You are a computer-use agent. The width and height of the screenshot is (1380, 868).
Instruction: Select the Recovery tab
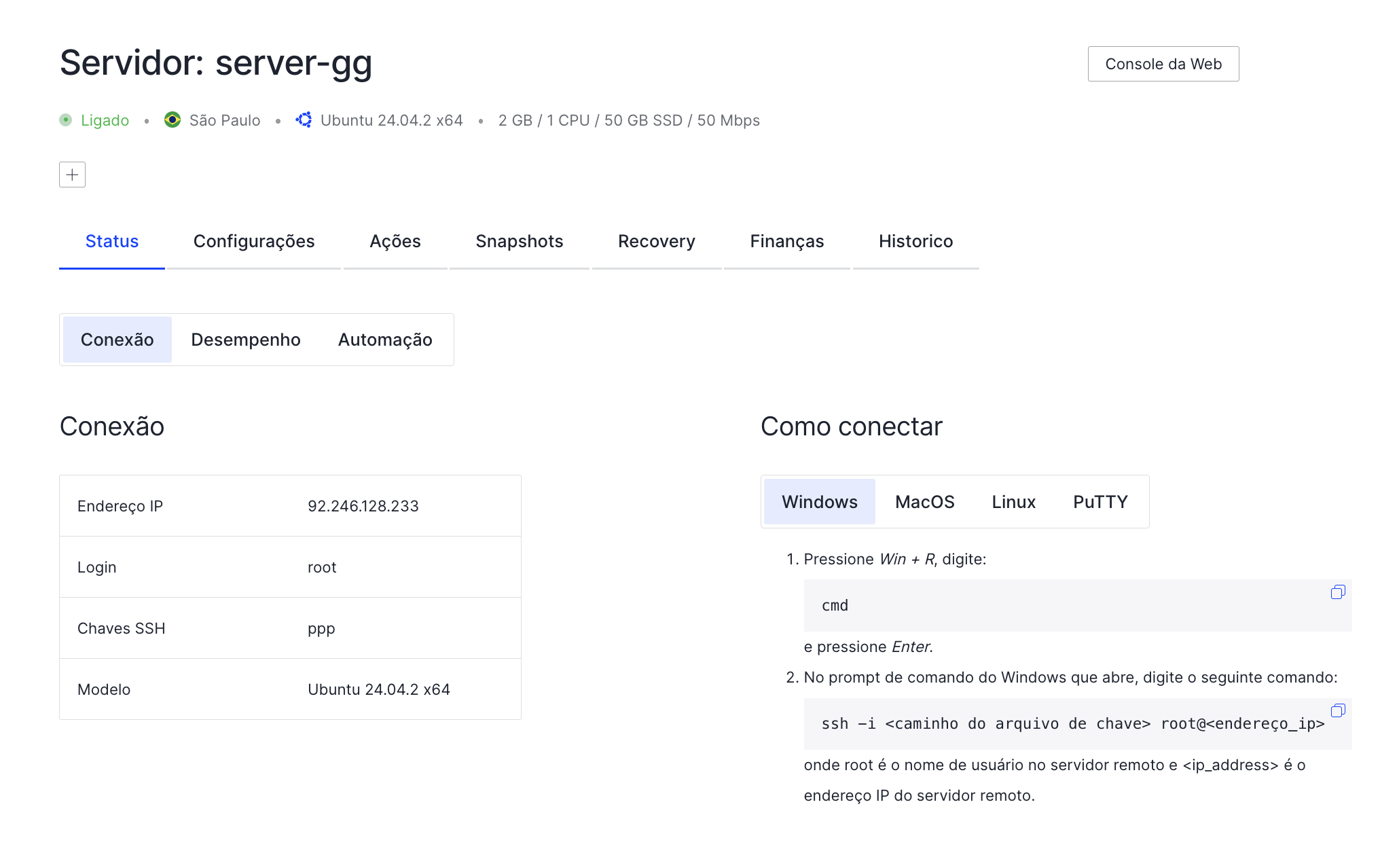point(656,241)
